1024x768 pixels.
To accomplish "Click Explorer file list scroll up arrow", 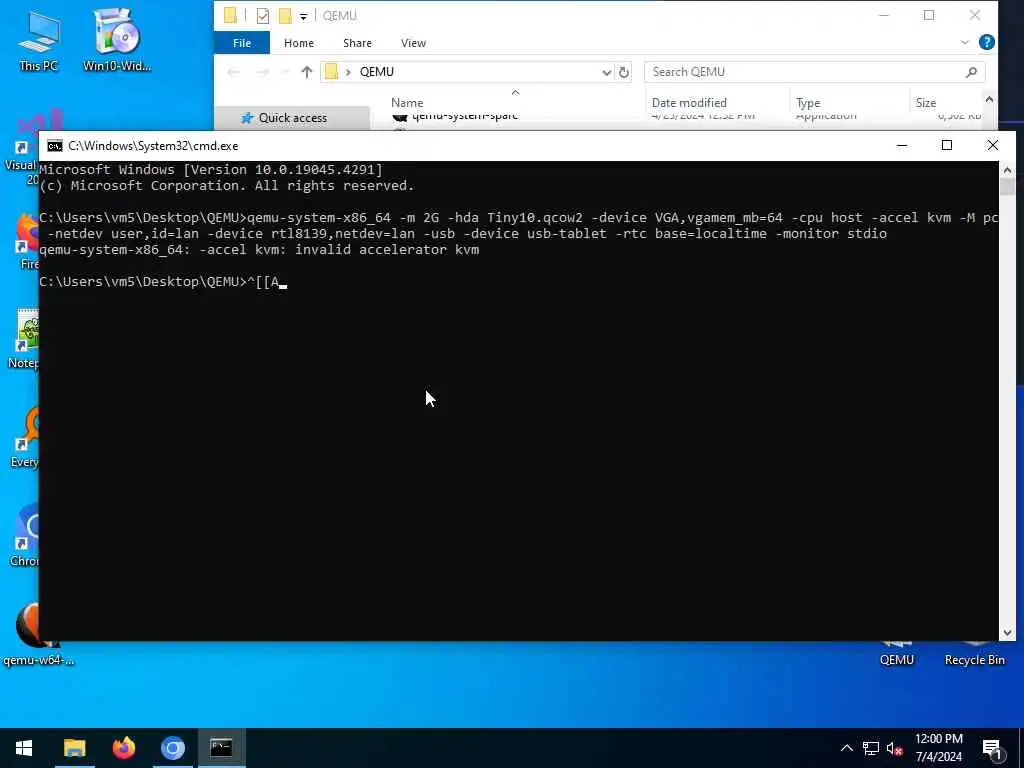I will pos(989,100).
